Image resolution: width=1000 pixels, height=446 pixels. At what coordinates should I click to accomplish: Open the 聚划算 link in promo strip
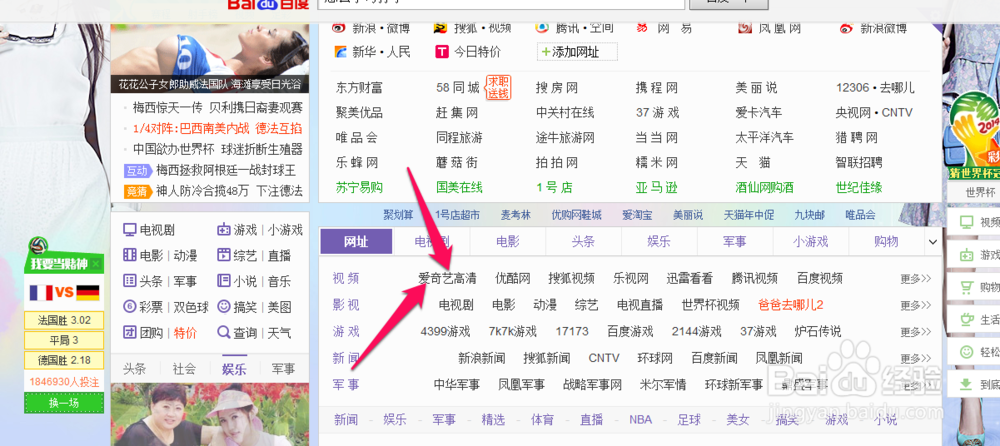click(x=399, y=214)
